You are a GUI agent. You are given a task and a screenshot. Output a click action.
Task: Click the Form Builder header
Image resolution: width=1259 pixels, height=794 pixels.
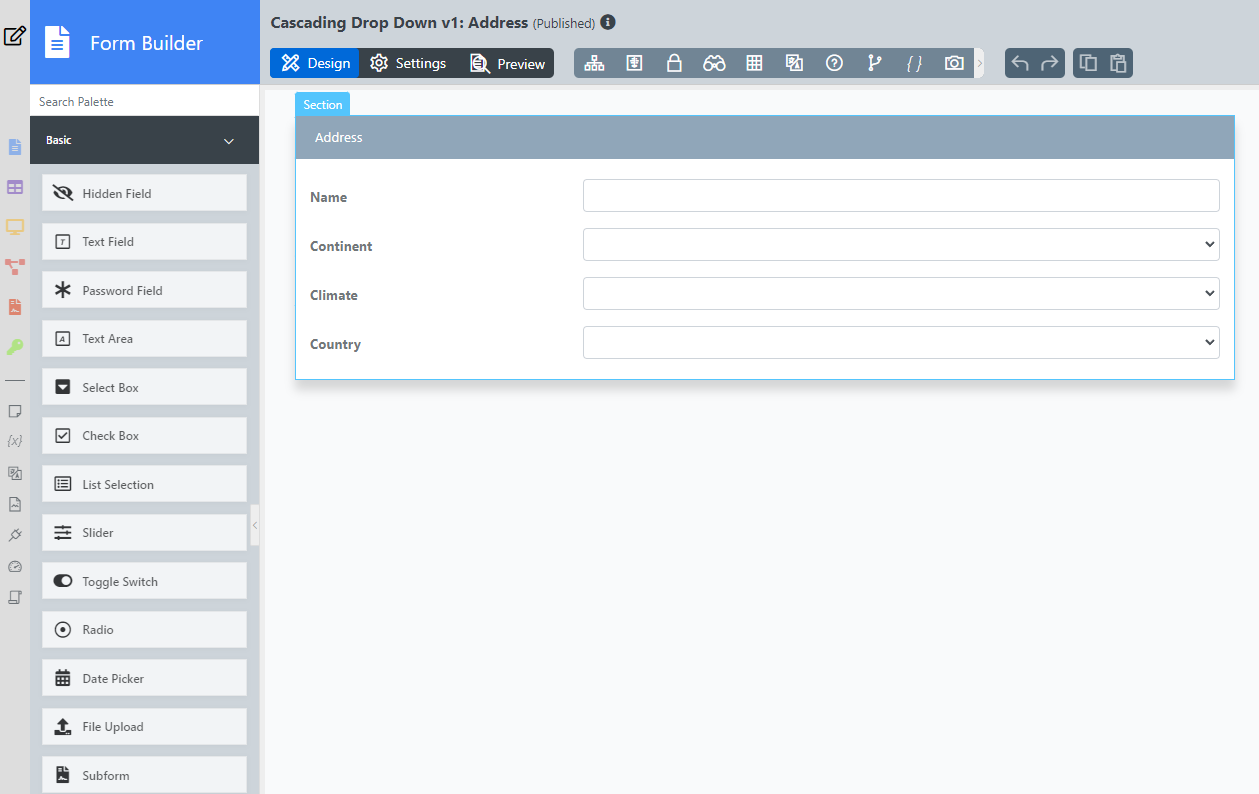145,42
